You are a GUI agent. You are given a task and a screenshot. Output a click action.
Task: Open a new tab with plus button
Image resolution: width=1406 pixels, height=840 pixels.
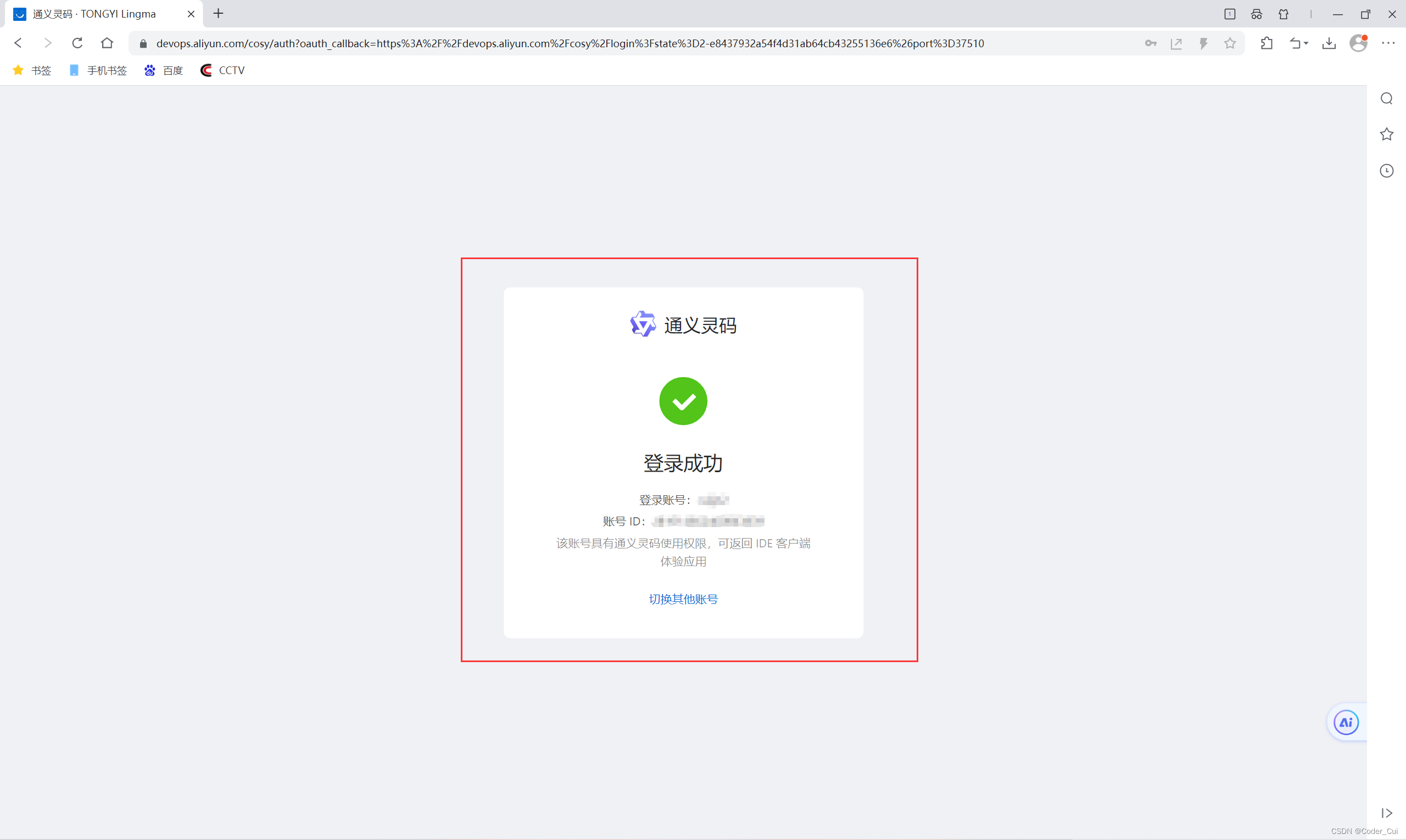(x=218, y=14)
